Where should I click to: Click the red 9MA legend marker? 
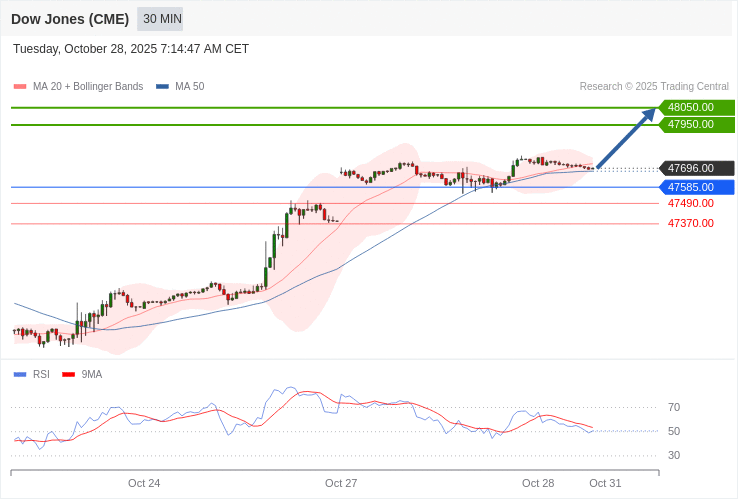pos(68,375)
